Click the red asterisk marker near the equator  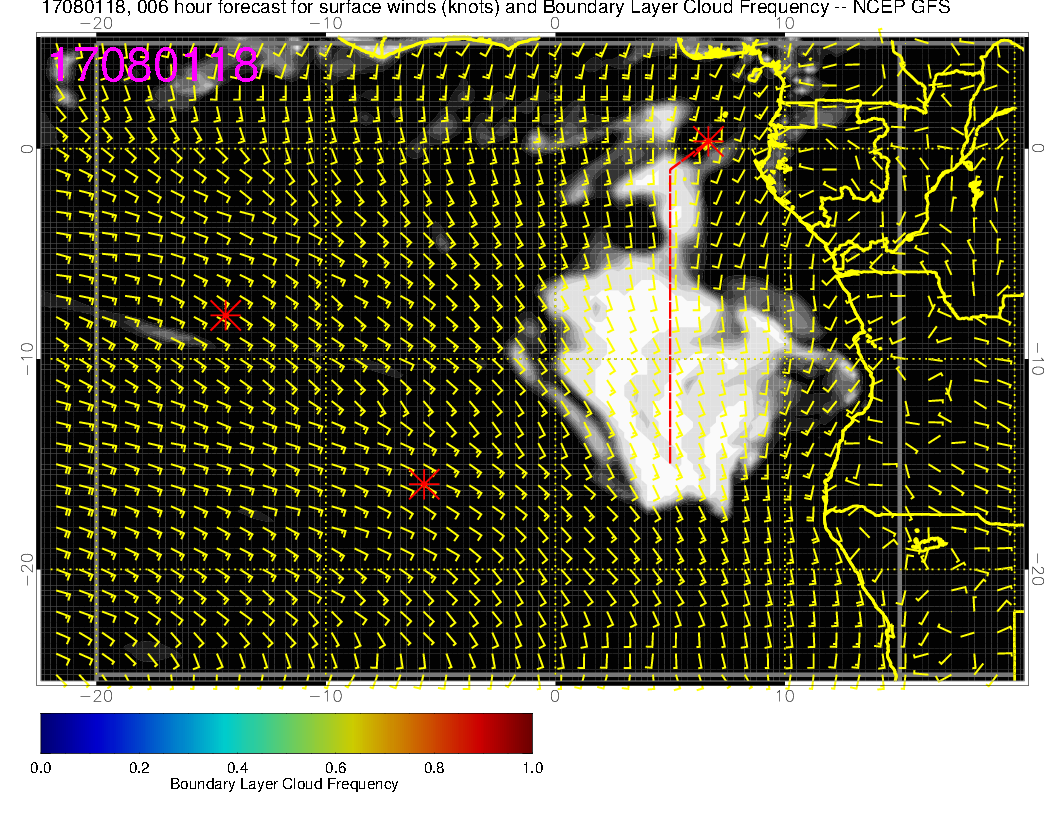[708, 140]
